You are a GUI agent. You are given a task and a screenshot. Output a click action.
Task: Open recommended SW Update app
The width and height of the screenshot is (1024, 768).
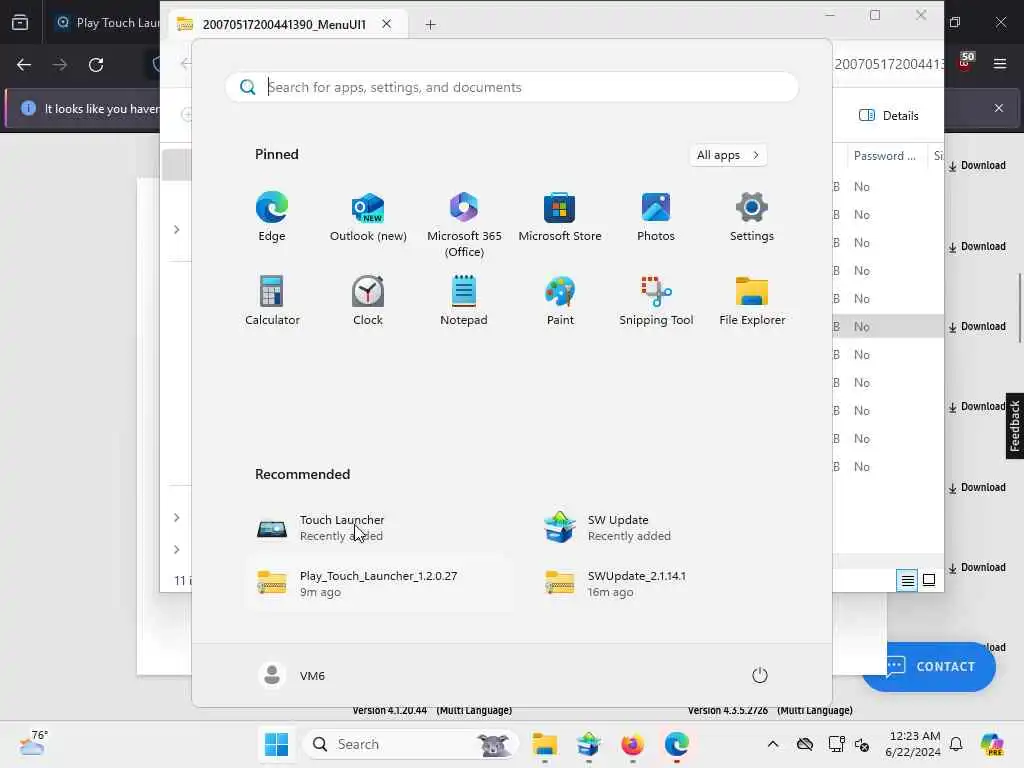pos(666,528)
